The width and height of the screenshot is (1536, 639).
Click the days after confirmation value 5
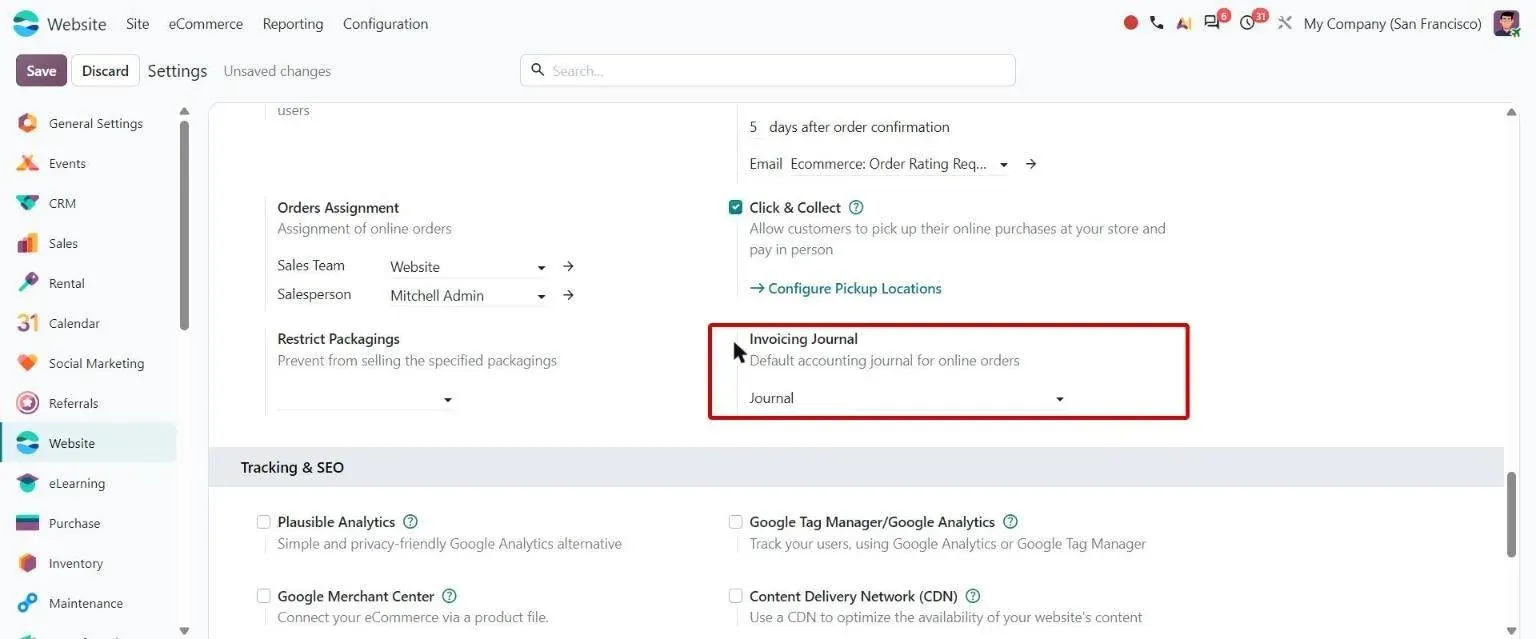(x=754, y=127)
